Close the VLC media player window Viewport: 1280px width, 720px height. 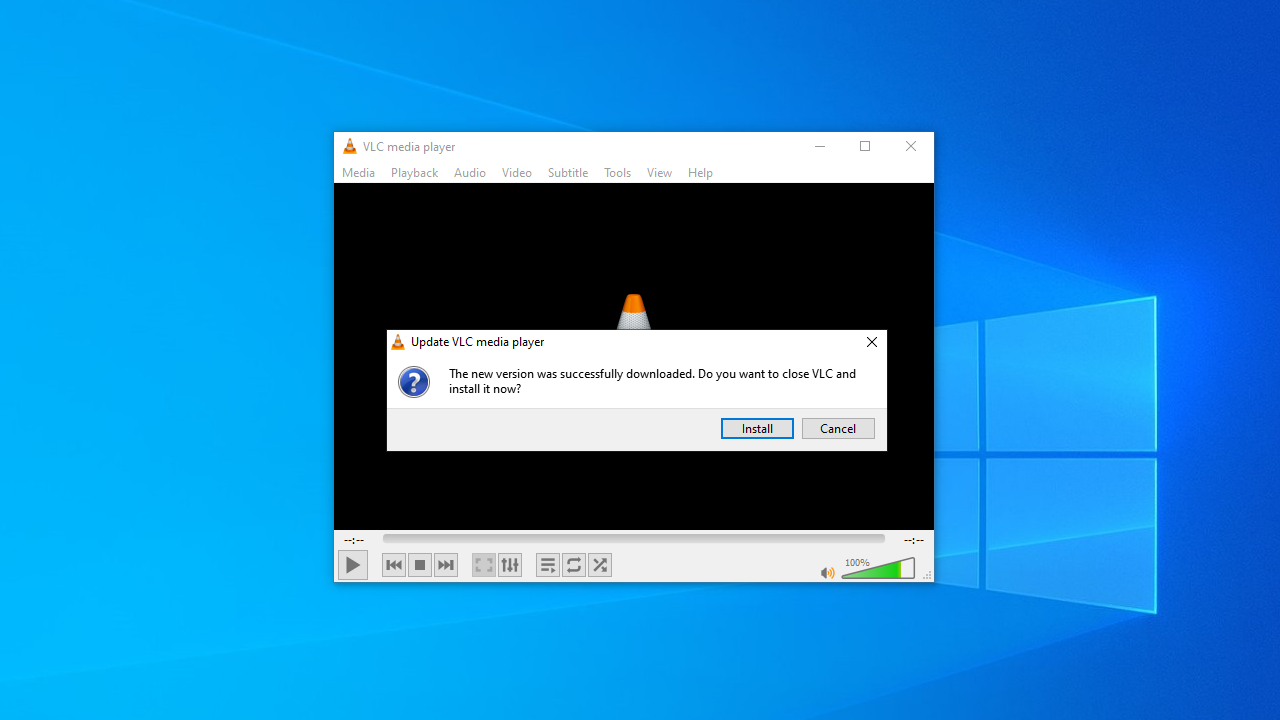[911, 146]
